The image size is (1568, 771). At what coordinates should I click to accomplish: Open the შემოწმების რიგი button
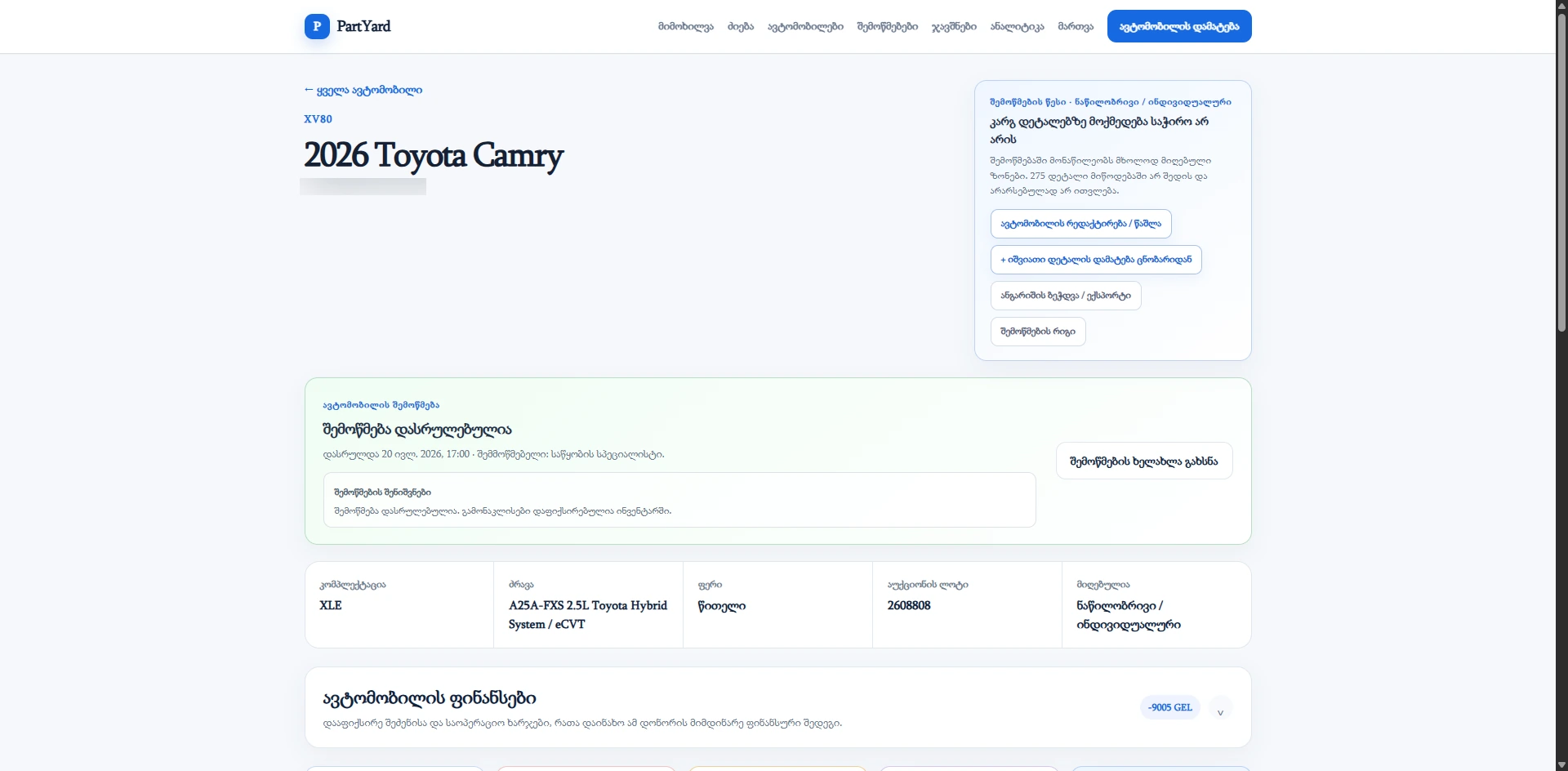click(x=1038, y=332)
